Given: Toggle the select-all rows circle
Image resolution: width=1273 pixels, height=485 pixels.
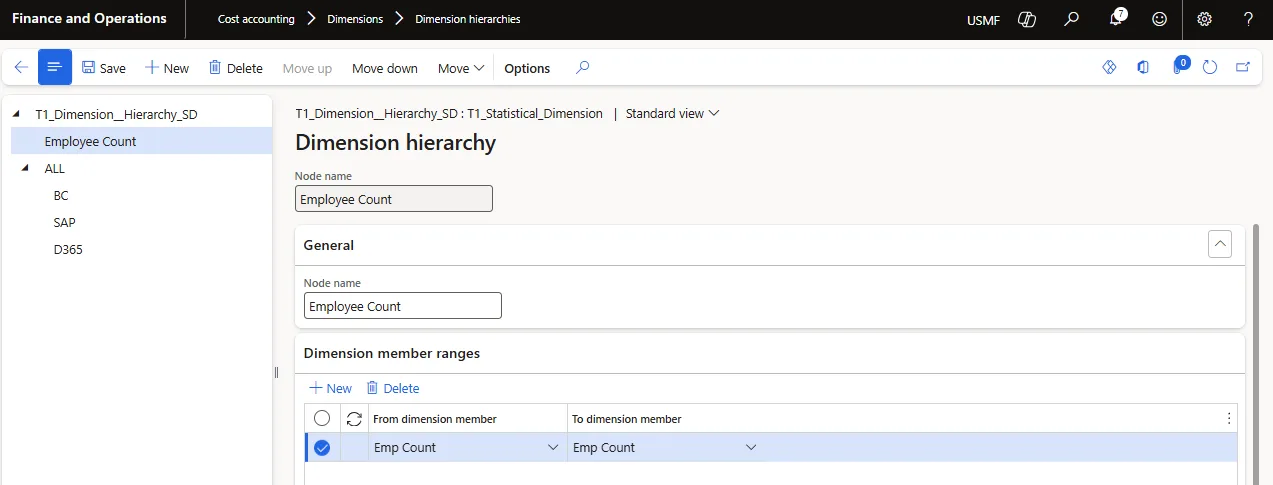Looking at the screenshot, I should (322, 419).
